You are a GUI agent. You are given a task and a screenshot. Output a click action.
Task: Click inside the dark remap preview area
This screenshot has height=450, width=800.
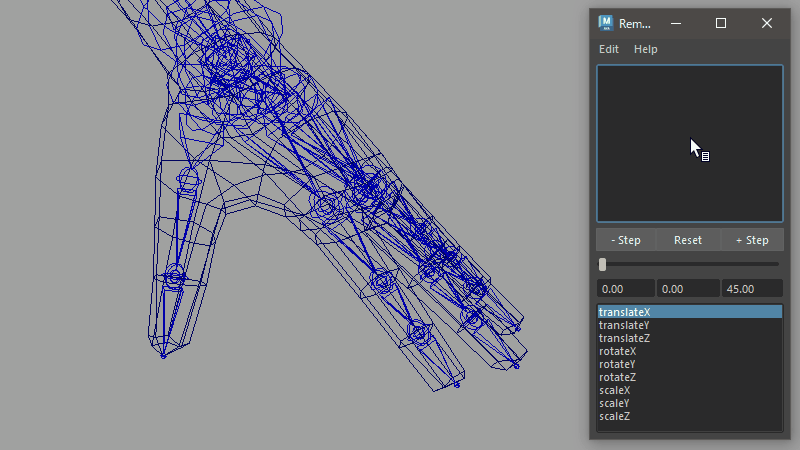[689, 143]
